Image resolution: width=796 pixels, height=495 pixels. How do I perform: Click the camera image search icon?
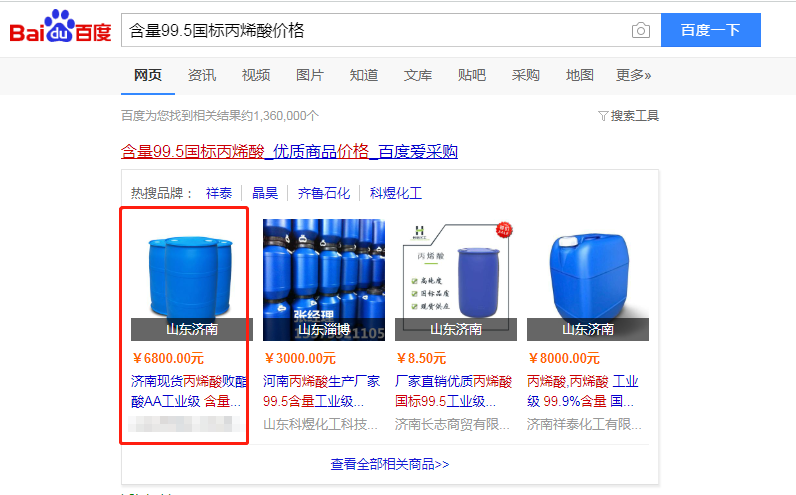point(641,30)
